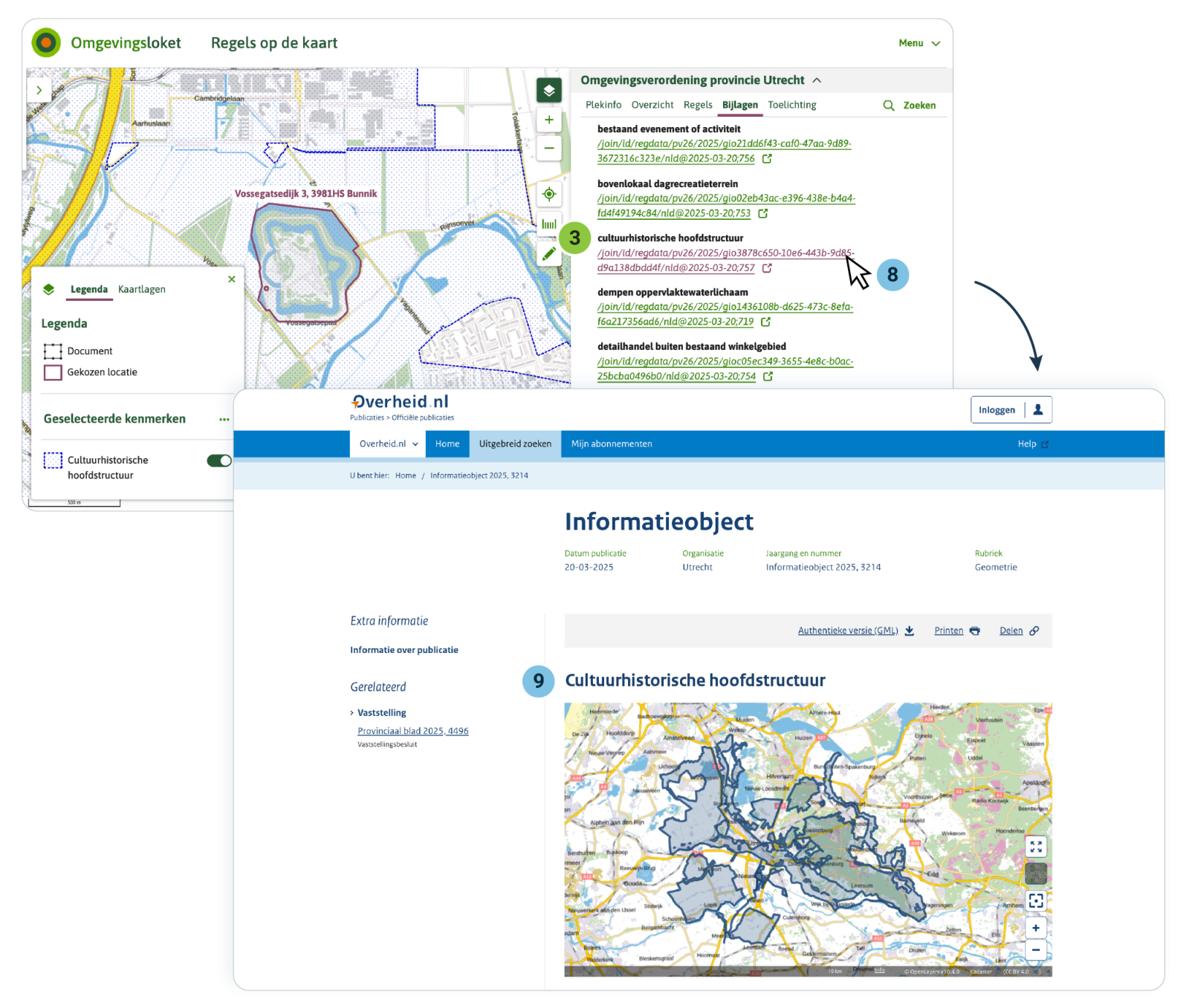
Task: Switch to the Plekinfo tab
Action: point(603,105)
